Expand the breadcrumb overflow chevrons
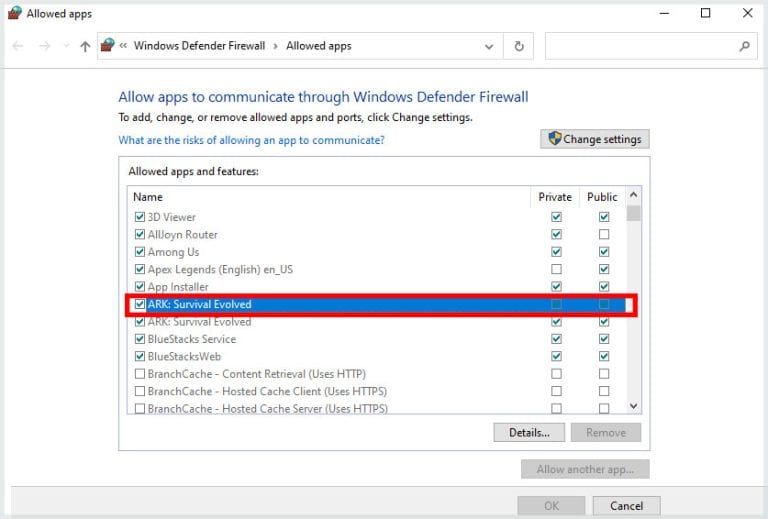 tap(123, 46)
